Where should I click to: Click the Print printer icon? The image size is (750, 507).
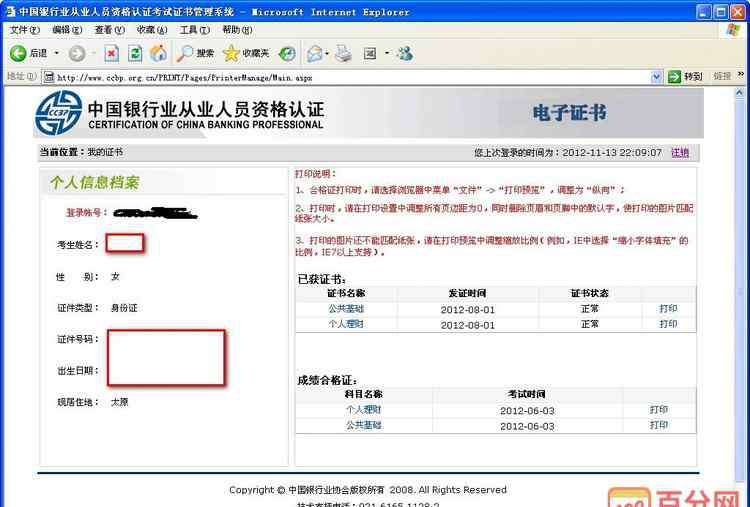click(x=343, y=54)
